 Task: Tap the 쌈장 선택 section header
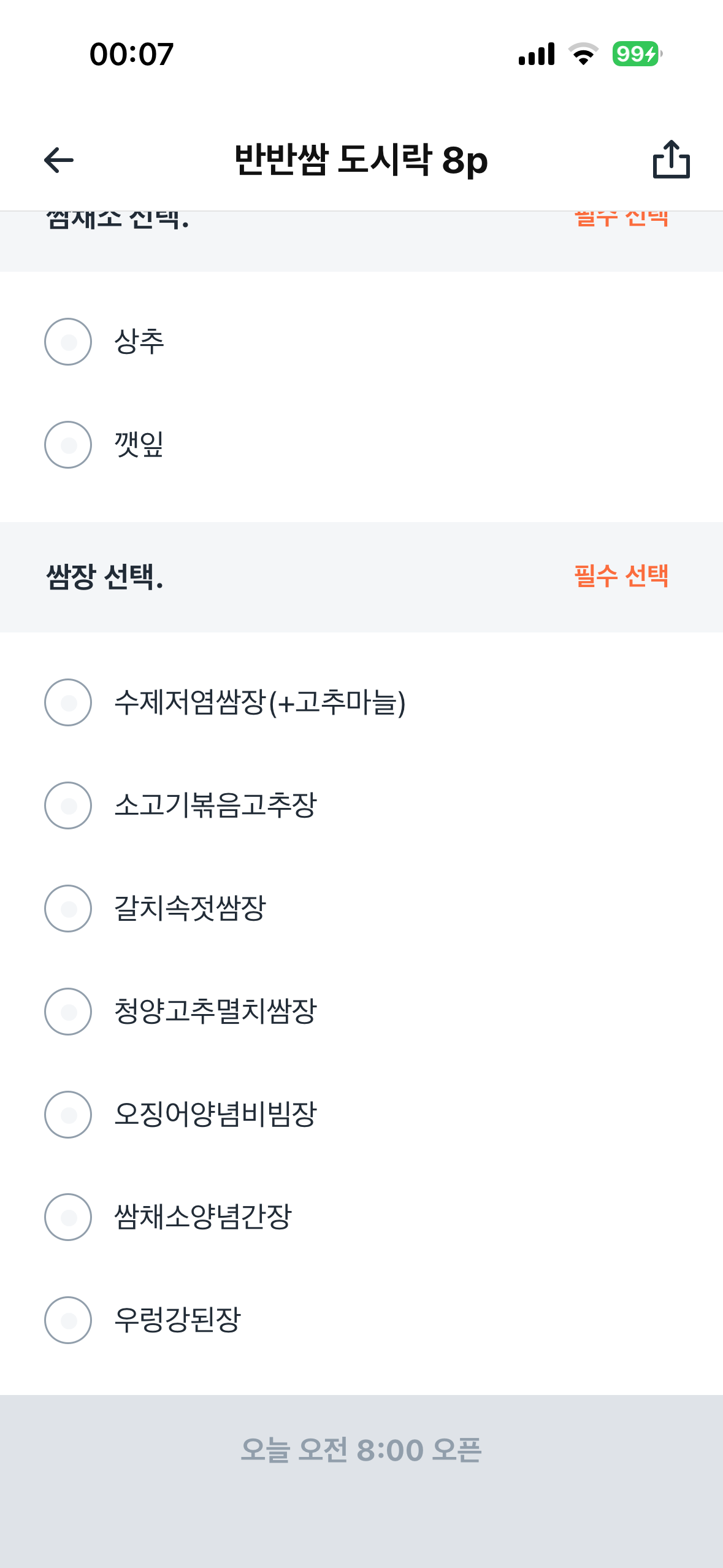coord(105,577)
